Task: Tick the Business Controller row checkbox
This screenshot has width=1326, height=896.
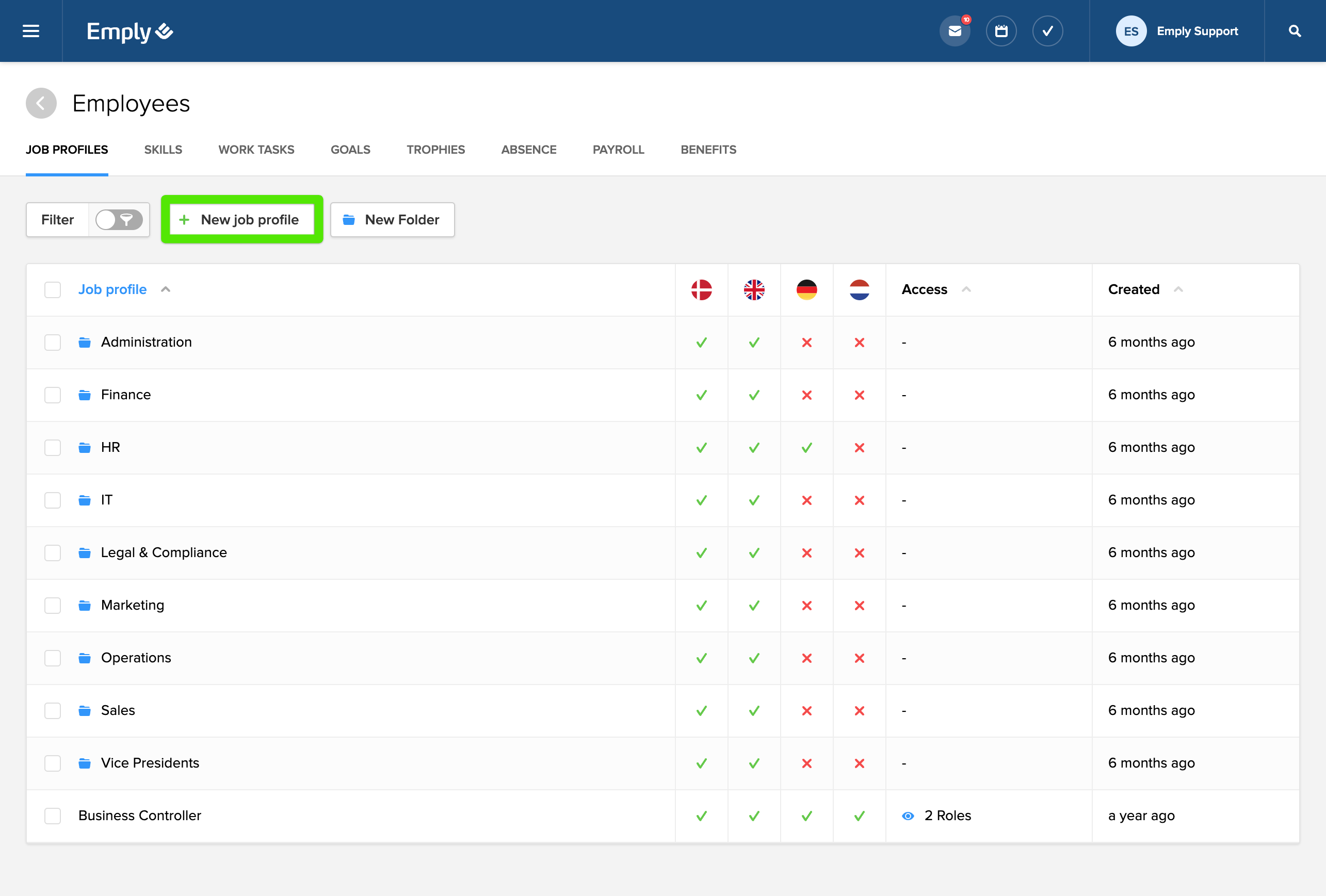Action: point(53,816)
